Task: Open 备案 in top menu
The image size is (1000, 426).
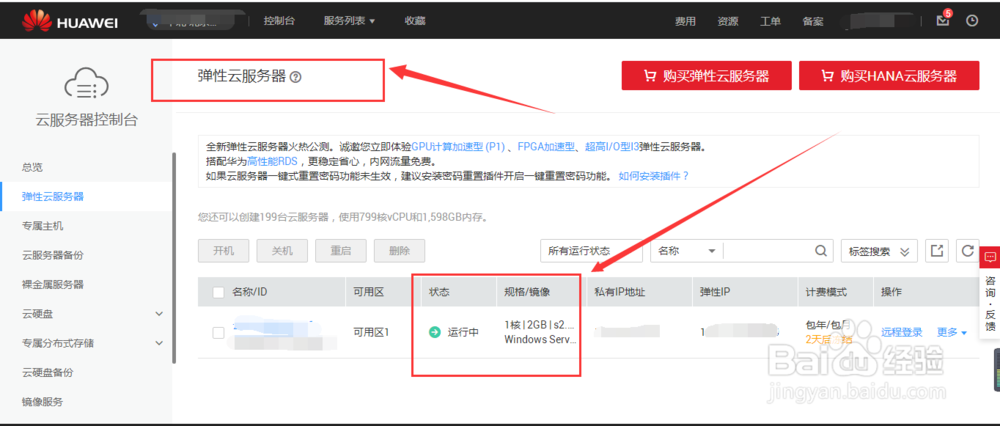Action: tap(813, 21)
